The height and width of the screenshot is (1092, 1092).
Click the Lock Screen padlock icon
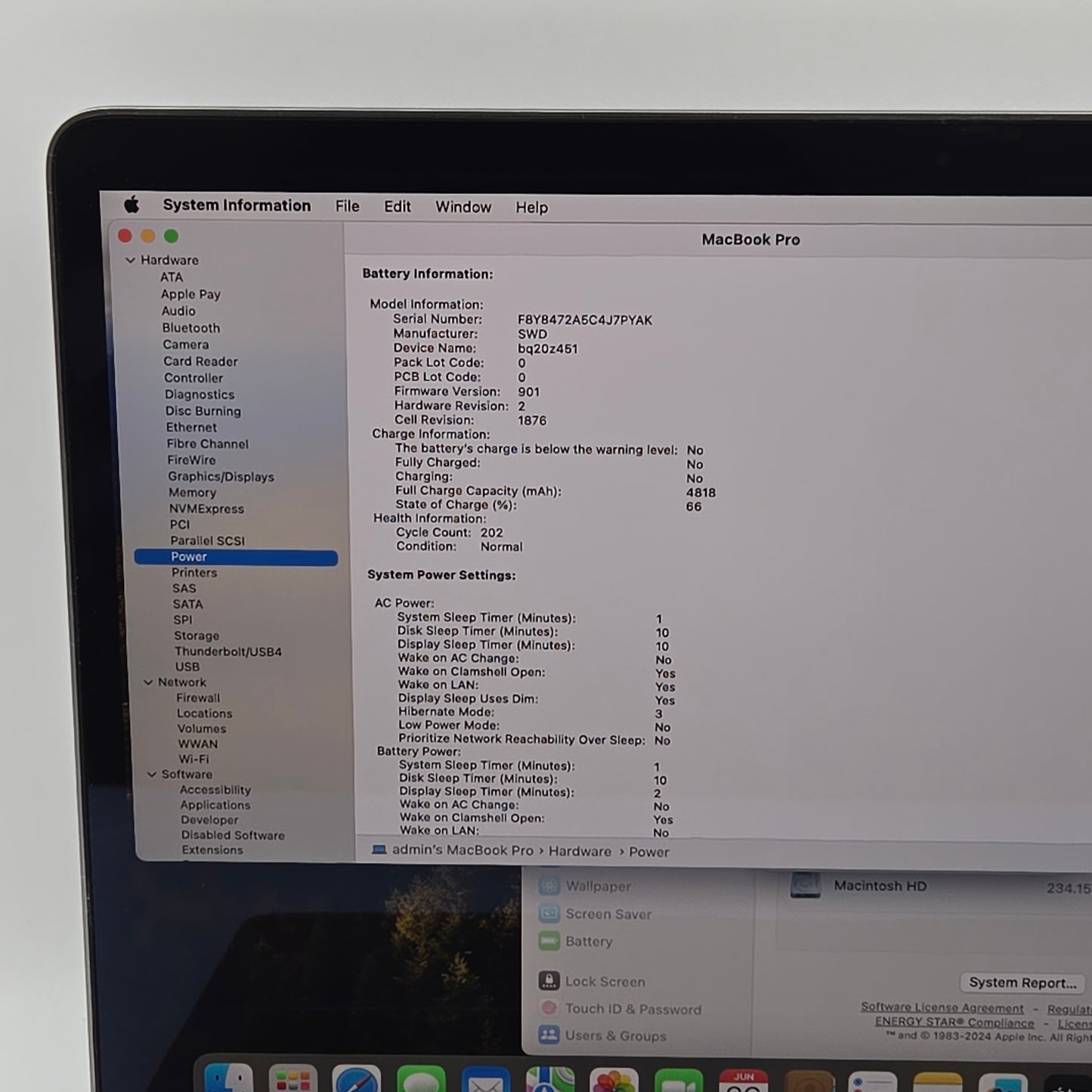point(549,981)
